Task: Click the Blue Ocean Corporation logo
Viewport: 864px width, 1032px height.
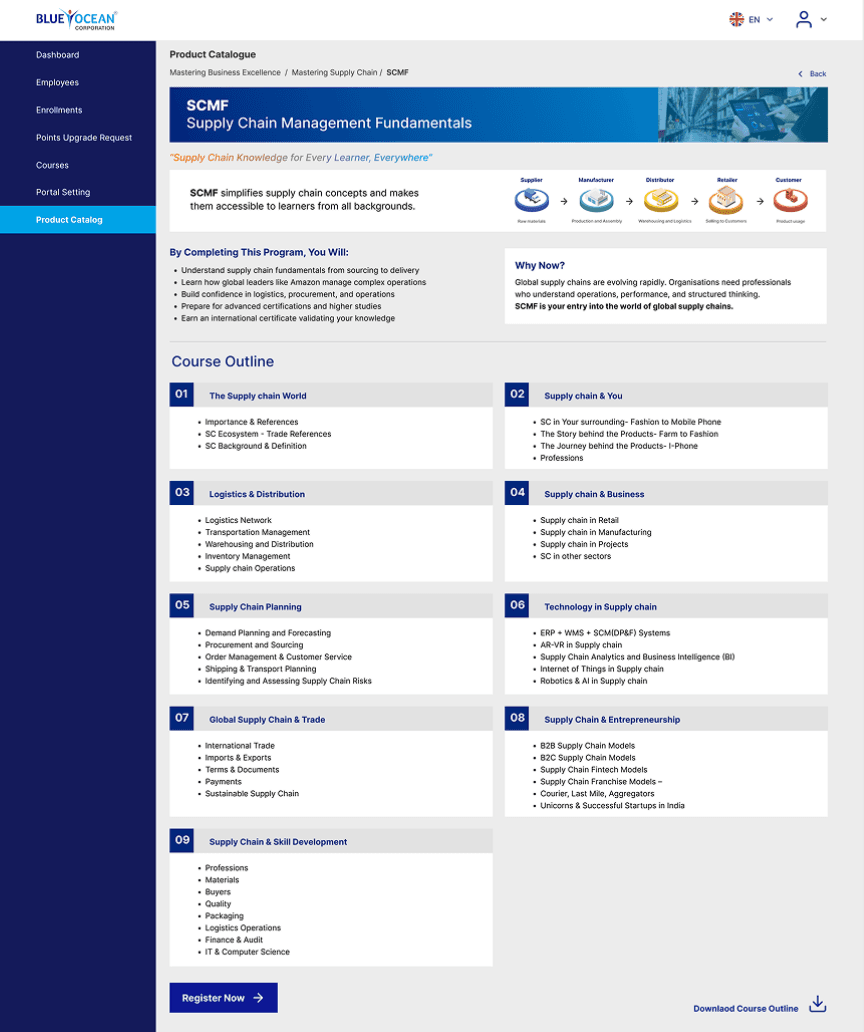Action: click(x=76, y=20)
